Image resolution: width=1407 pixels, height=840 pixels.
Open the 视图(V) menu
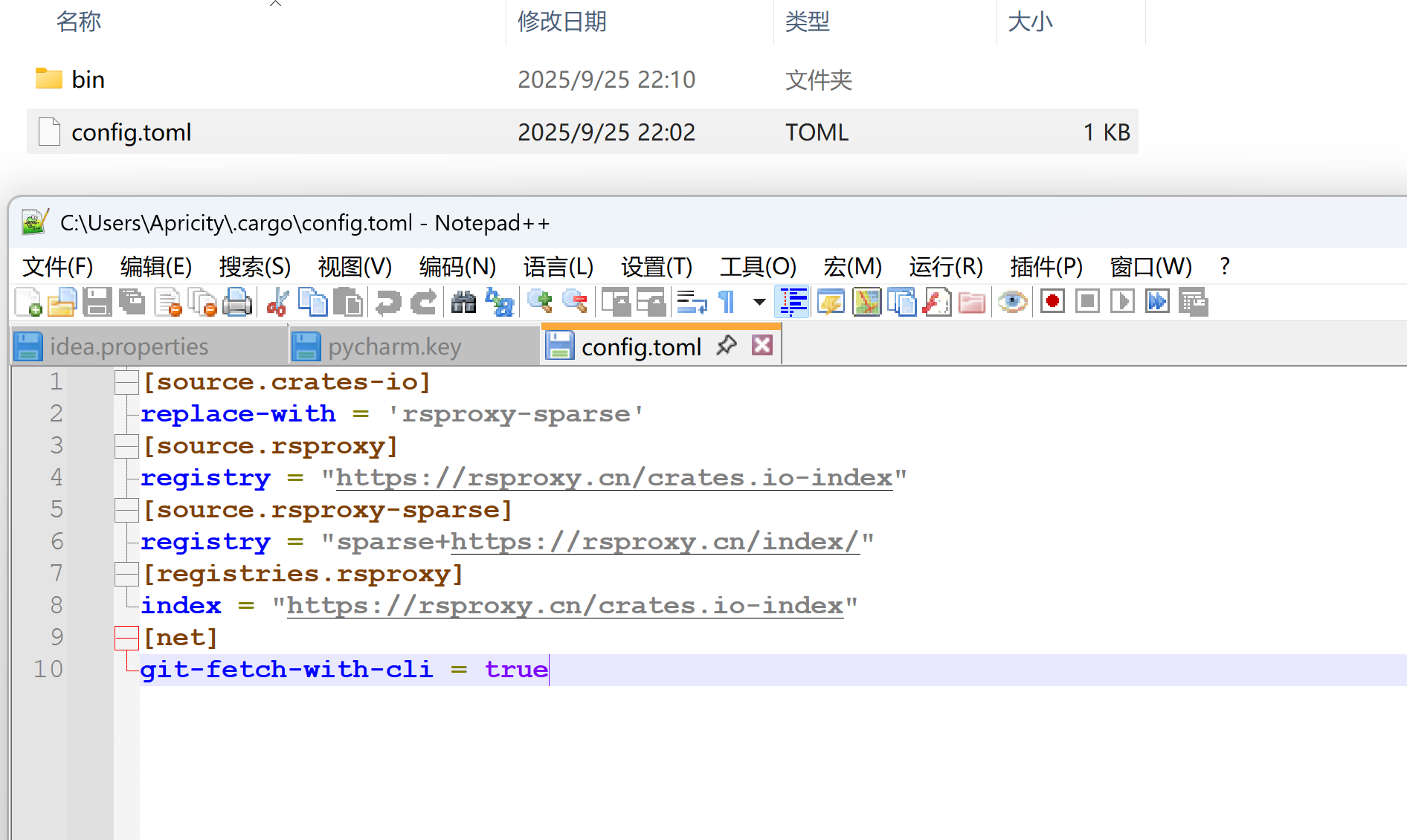click(355, 267)
